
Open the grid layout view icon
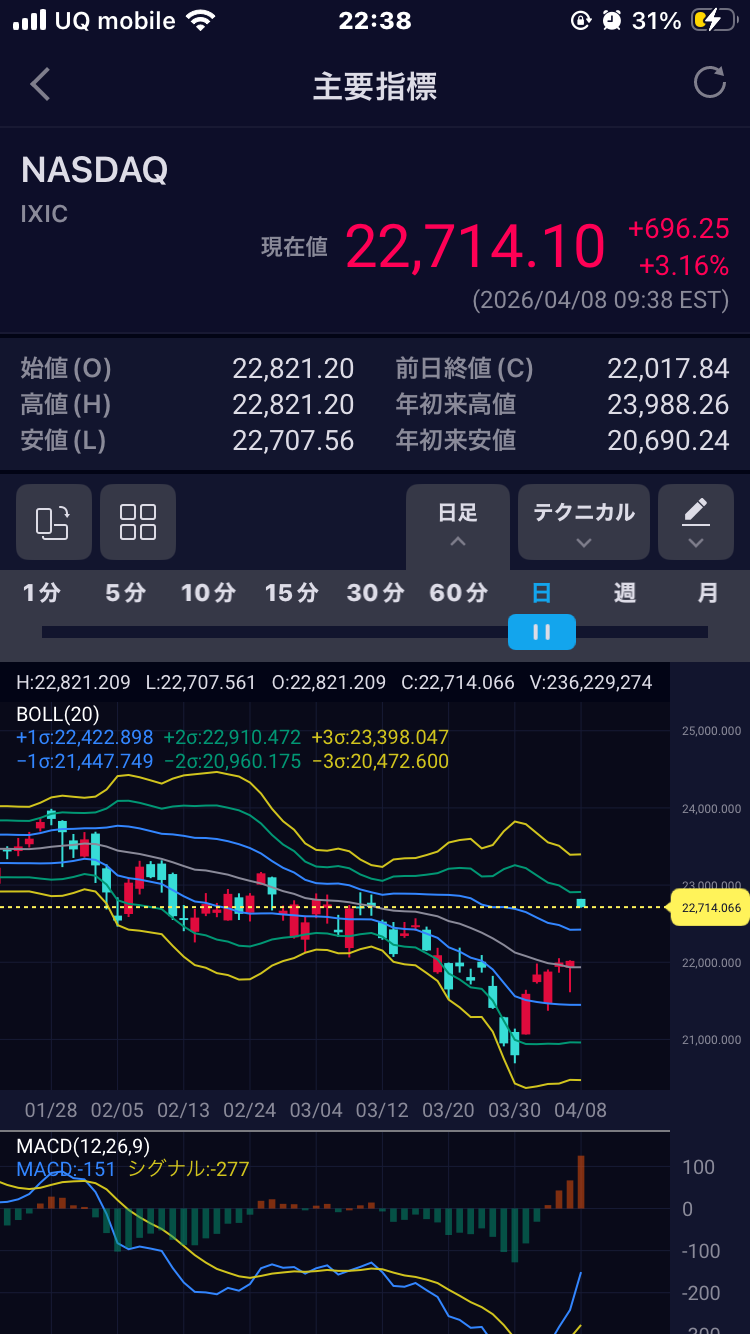tap(138, 522)
